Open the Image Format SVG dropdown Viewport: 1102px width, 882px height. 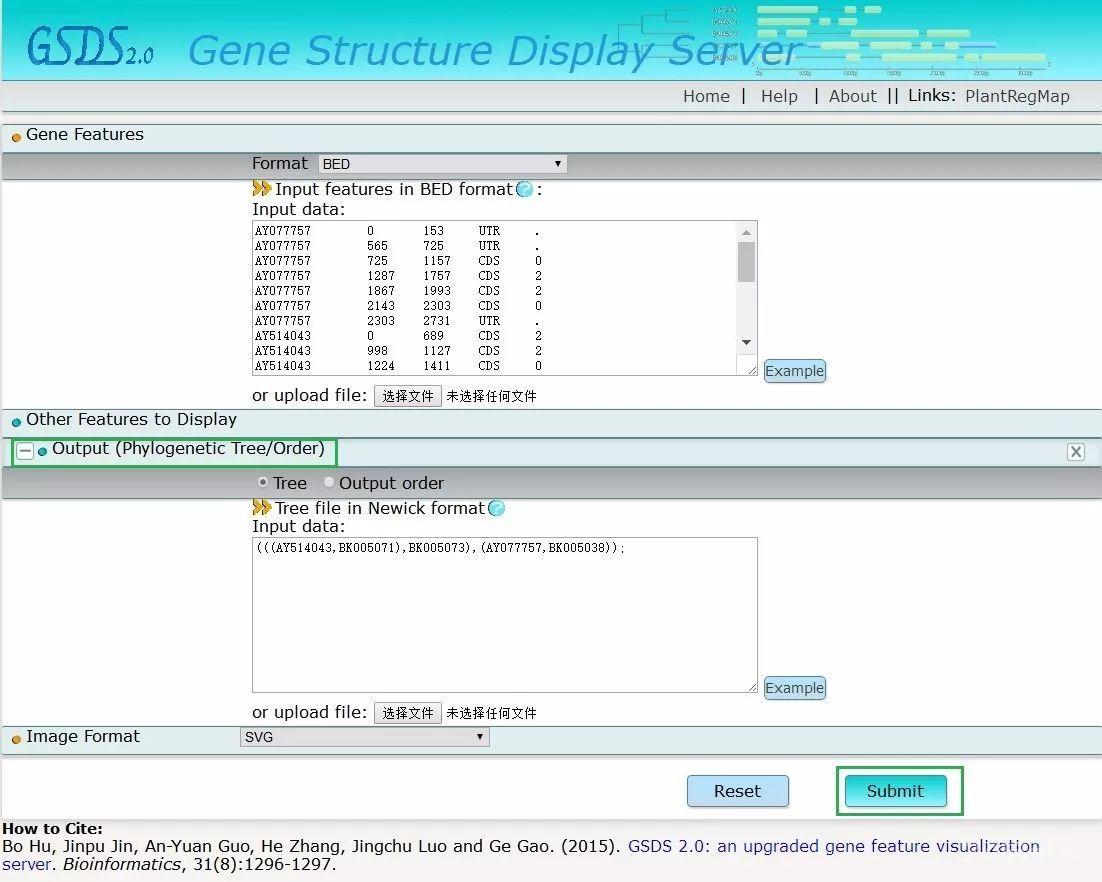tap(365, 737)
